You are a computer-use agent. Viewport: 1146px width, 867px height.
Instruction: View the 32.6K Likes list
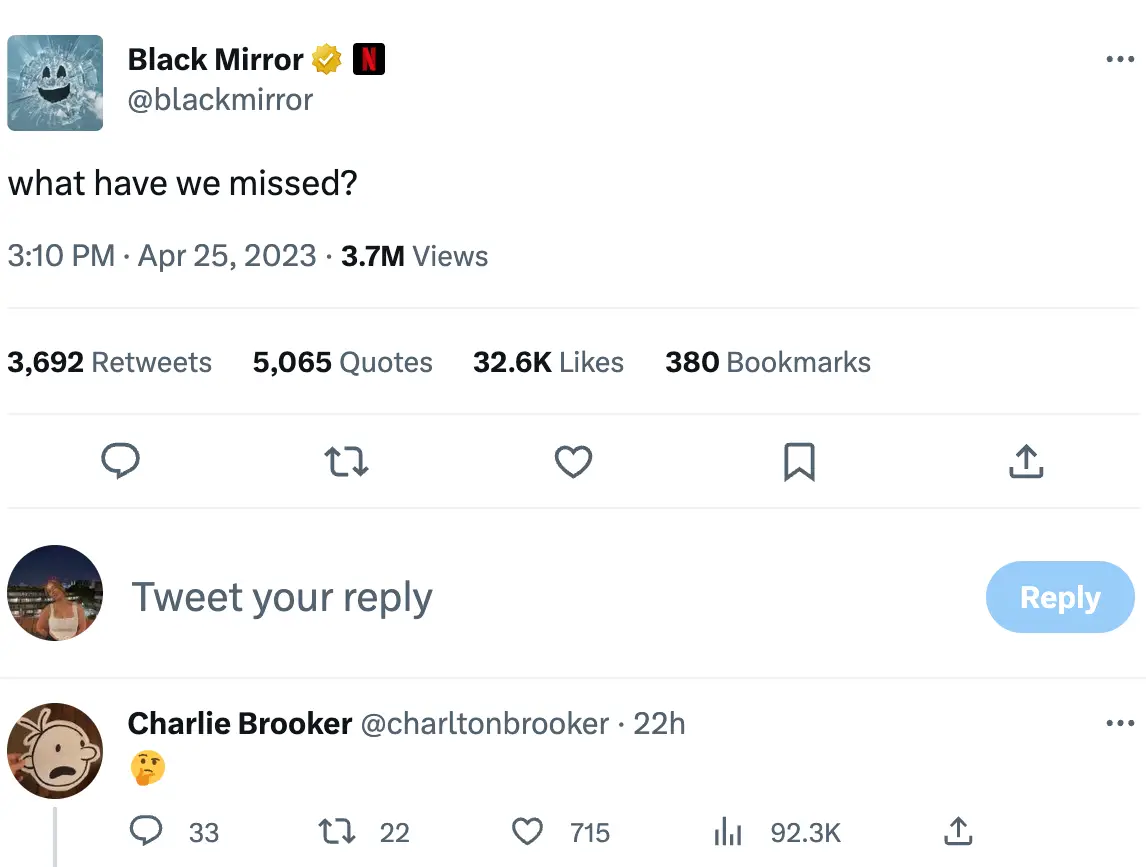548,362
